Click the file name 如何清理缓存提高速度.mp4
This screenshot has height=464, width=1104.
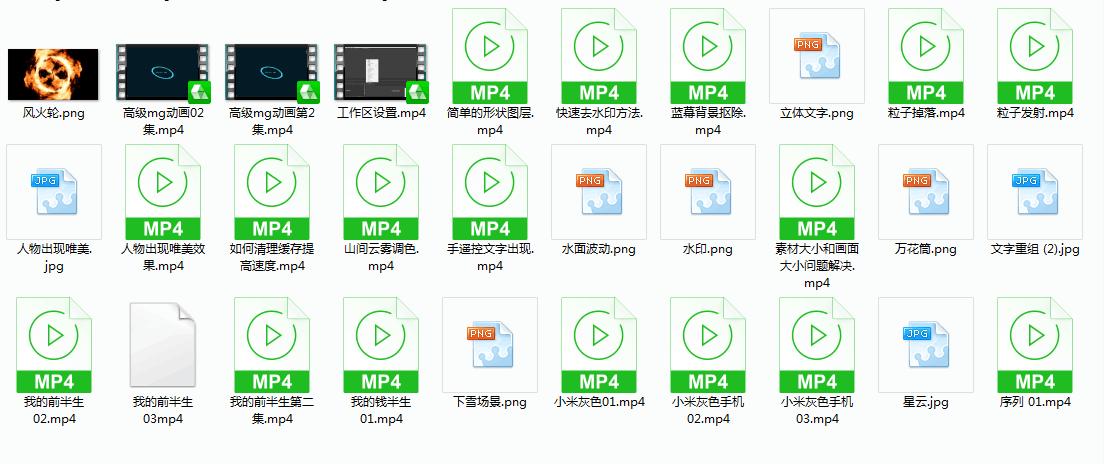click(272, 258)
